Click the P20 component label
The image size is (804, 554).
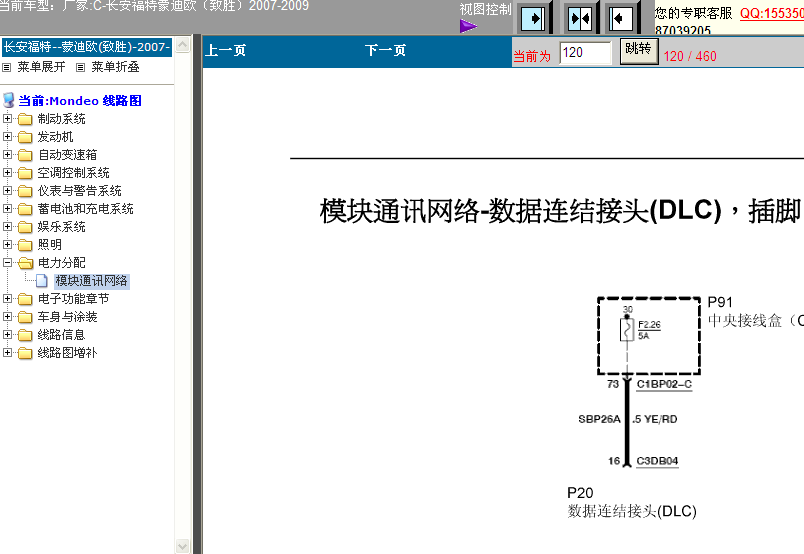(x=580, y=493)
